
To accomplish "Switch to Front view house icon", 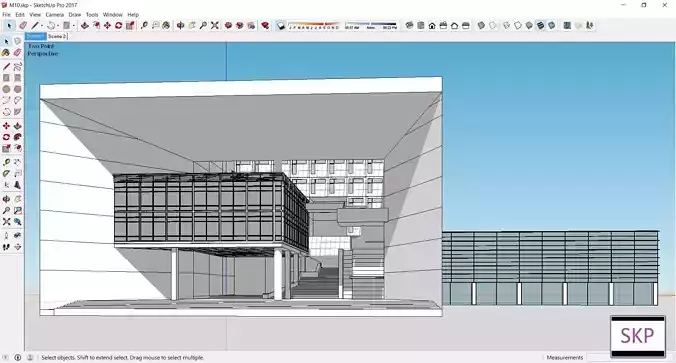I will point(432,26).
